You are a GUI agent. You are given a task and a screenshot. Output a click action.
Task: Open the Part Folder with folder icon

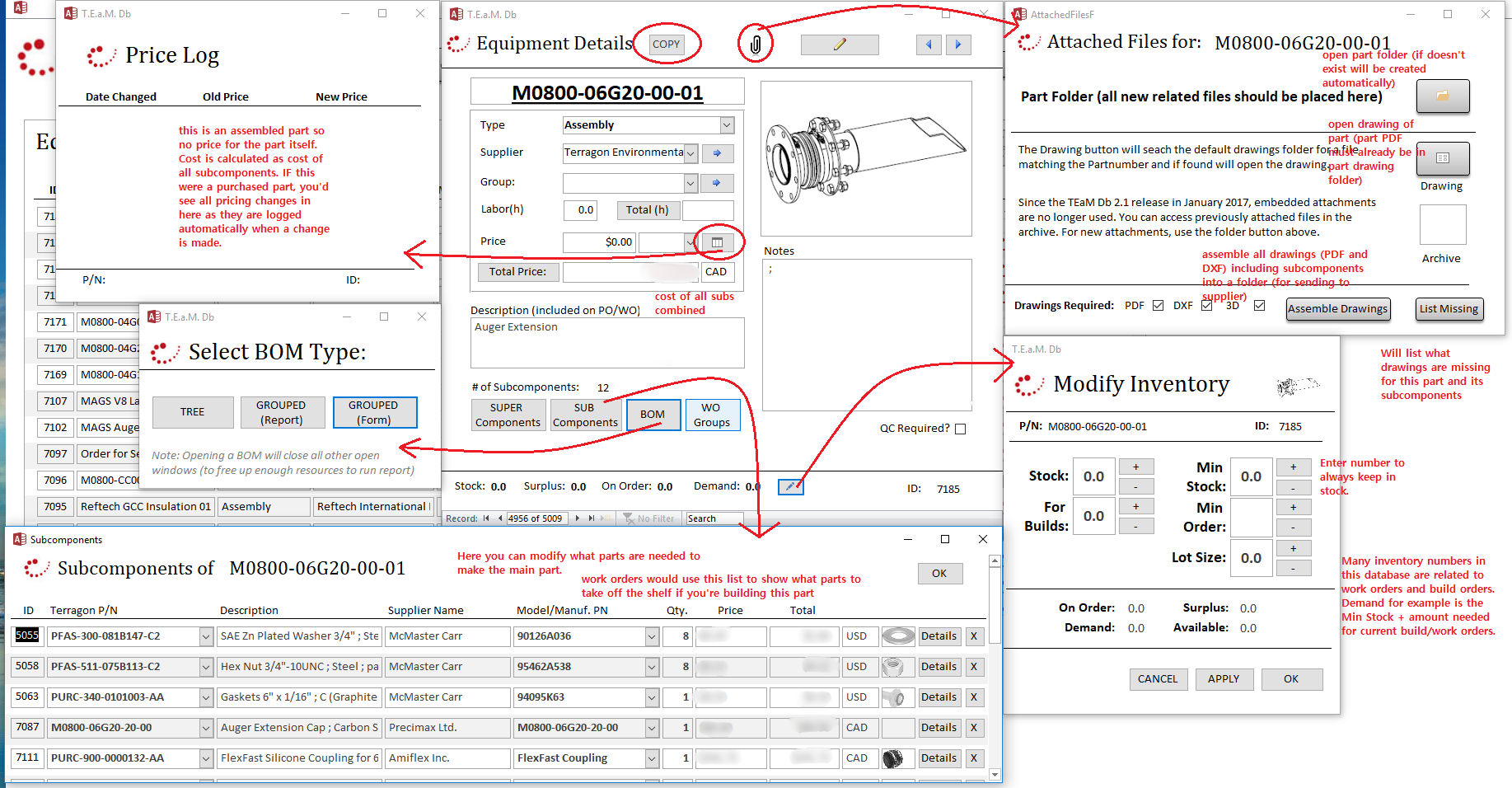(x=1443, y=96)
